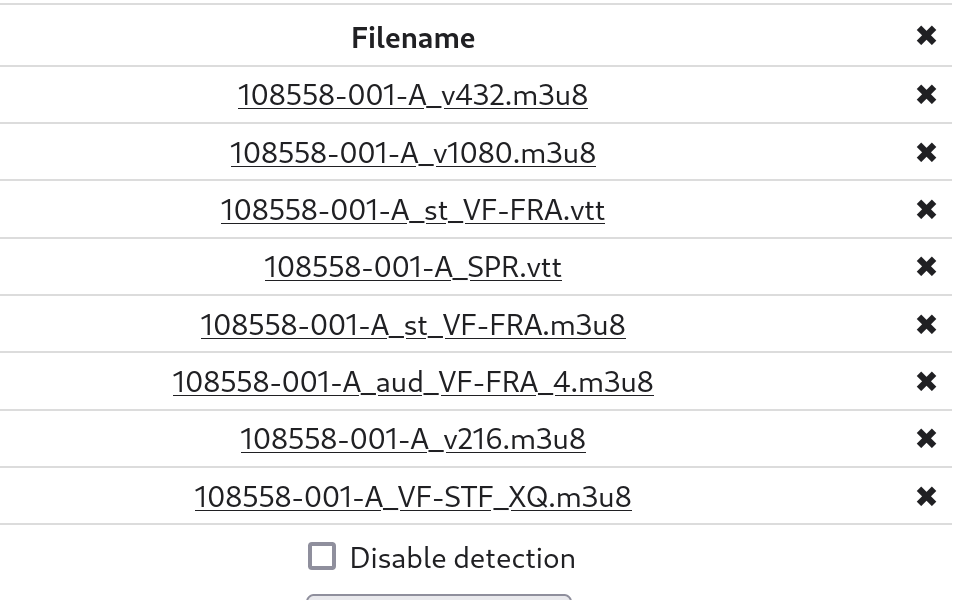Open the 108558-001-A_aud_VF-FRA_4.m3u8 audio link
This screenshot has width=960, height=600.
coord(413,382)
